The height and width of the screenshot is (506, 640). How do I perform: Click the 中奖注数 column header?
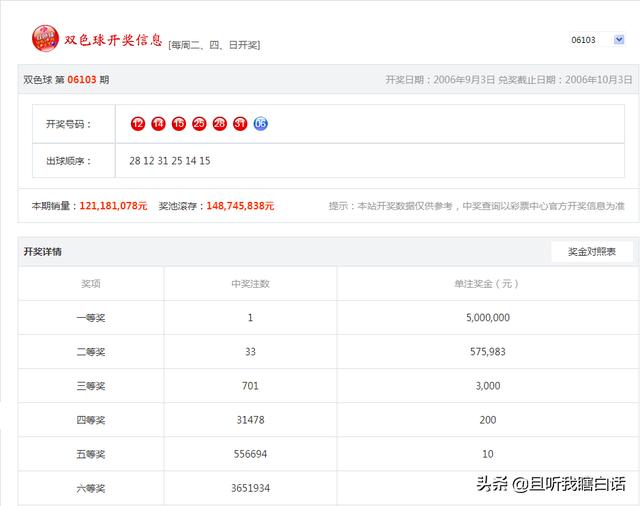(250, 284)
